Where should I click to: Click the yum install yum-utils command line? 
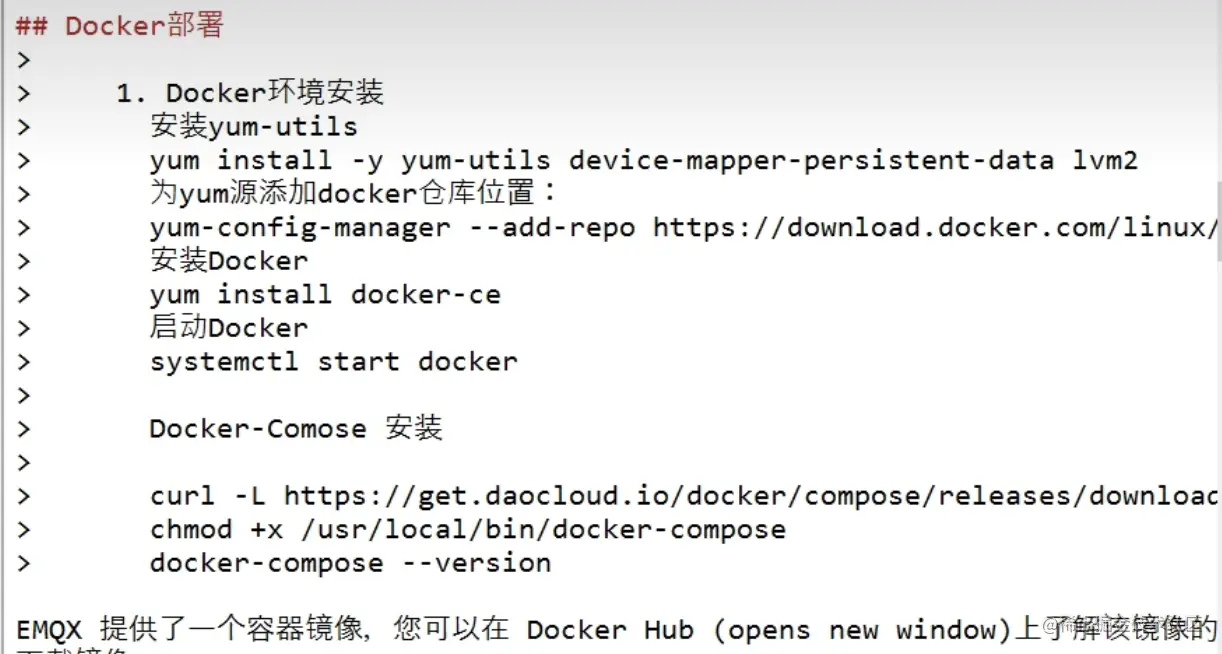tap(644, 160)
